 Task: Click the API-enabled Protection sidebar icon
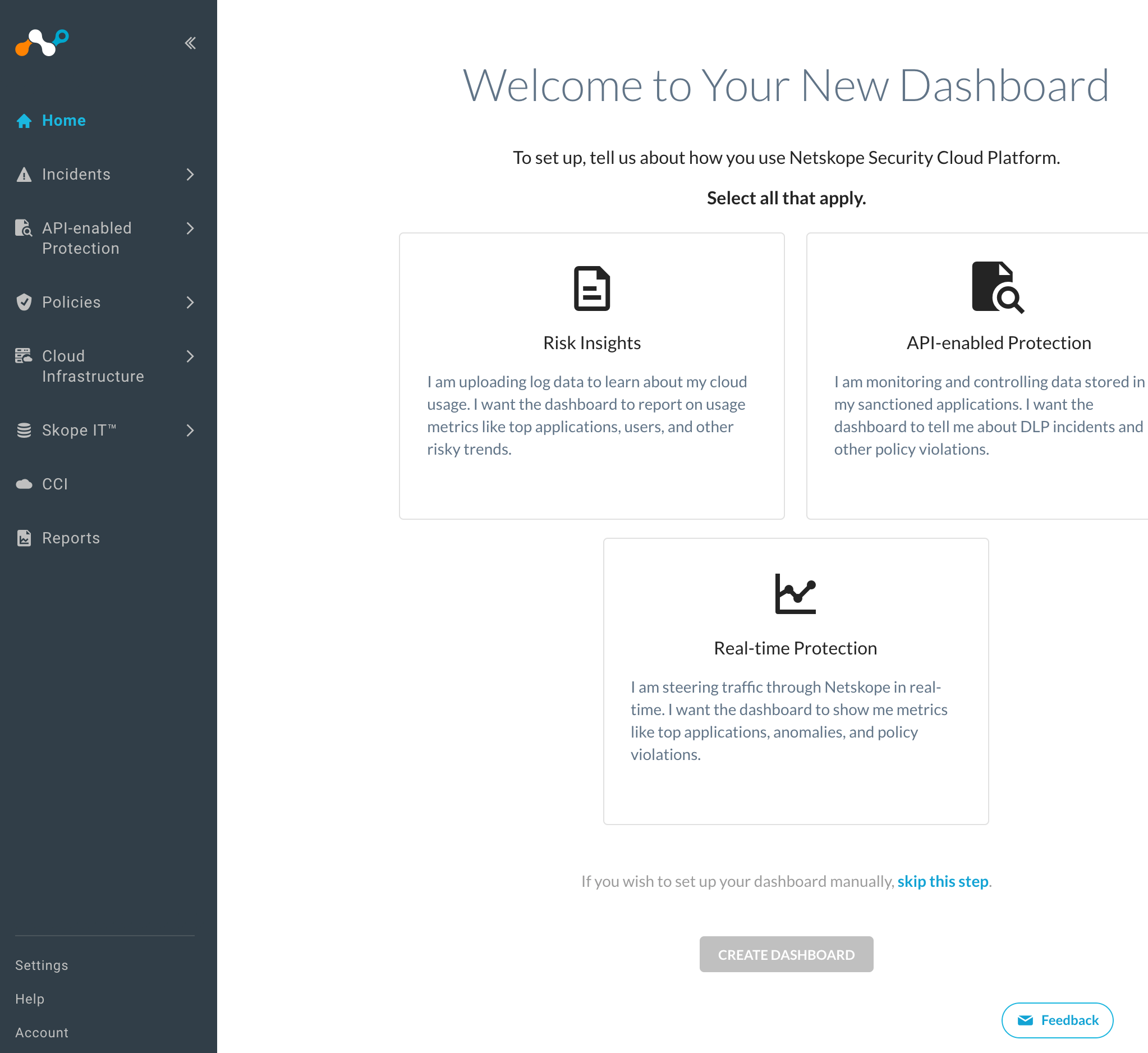24,228
